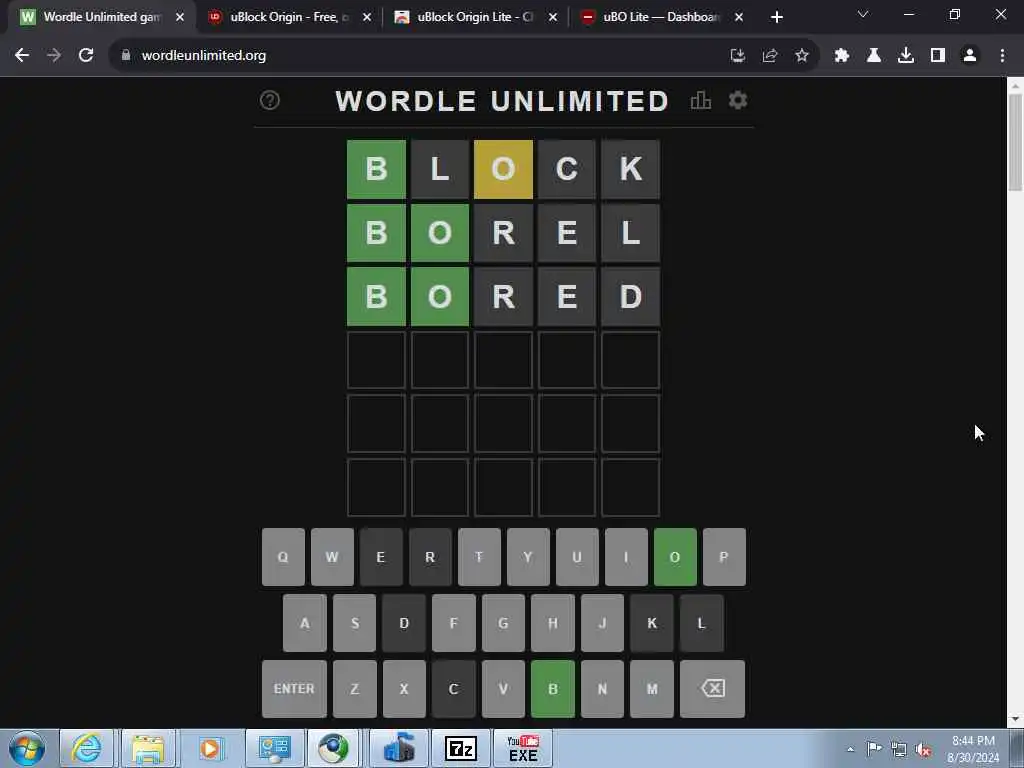Click the browser forward arrow
The width and height of the screenshot is (1024, 768).
click(54, 56)
